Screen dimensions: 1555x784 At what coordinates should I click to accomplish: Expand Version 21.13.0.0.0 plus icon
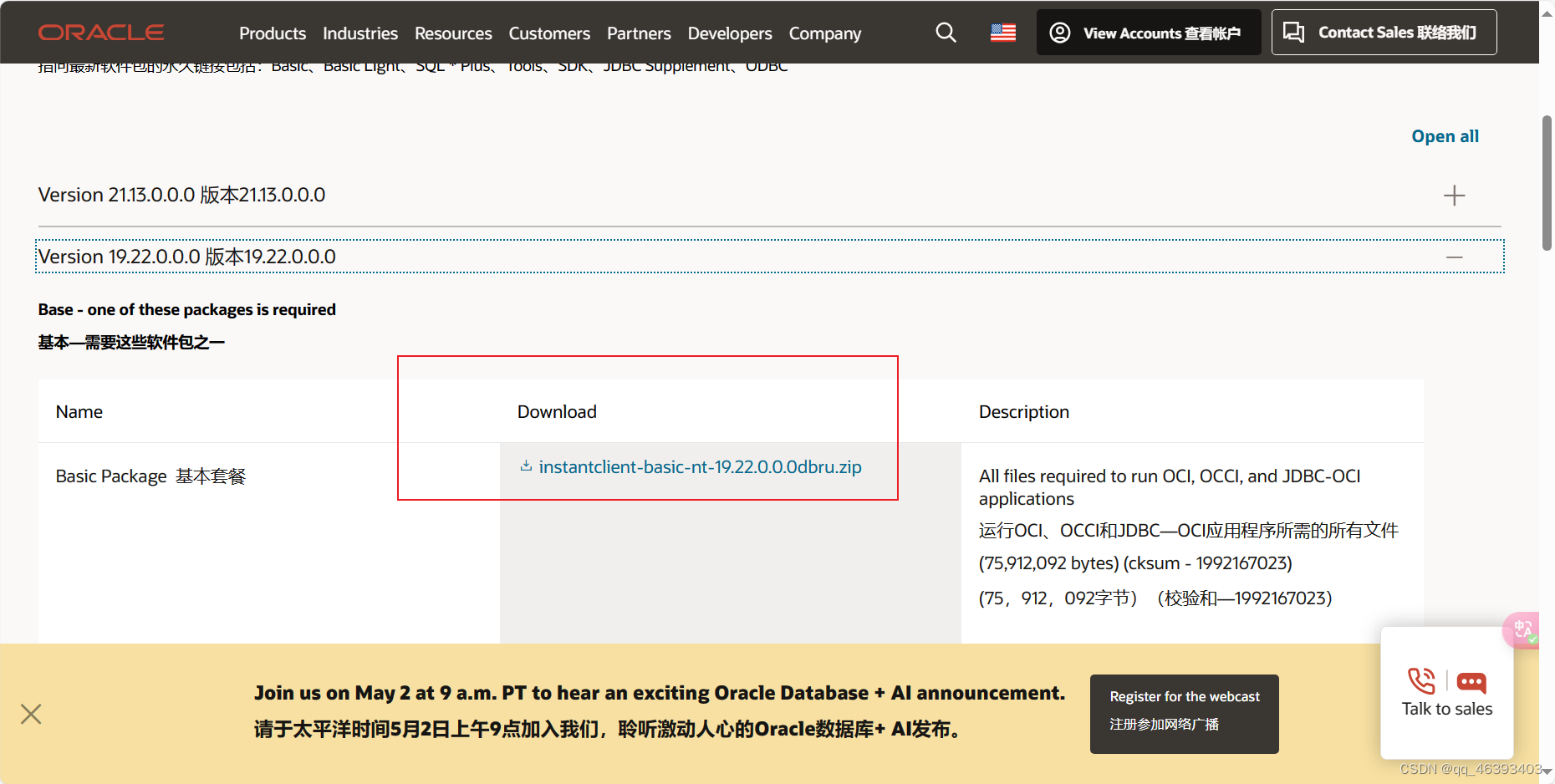(x=1454, y=196)
